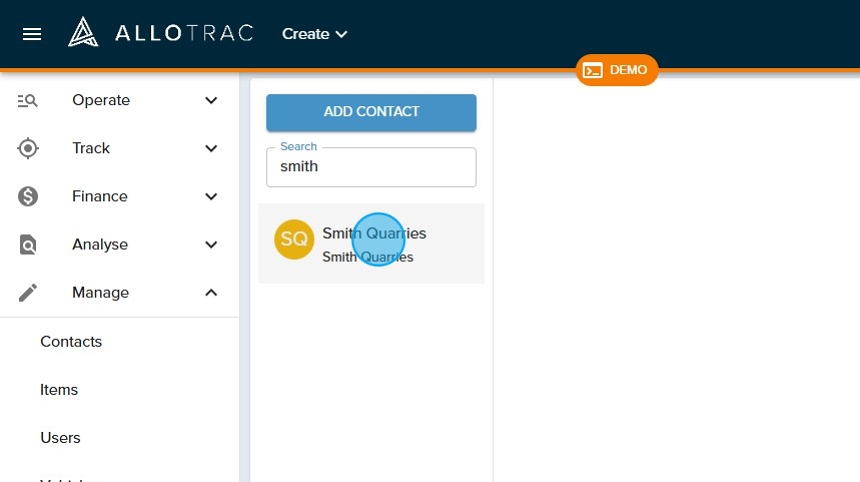The image size is (860, 482).
Task: Click the Allotrac logo
Action: click(160, 33)
